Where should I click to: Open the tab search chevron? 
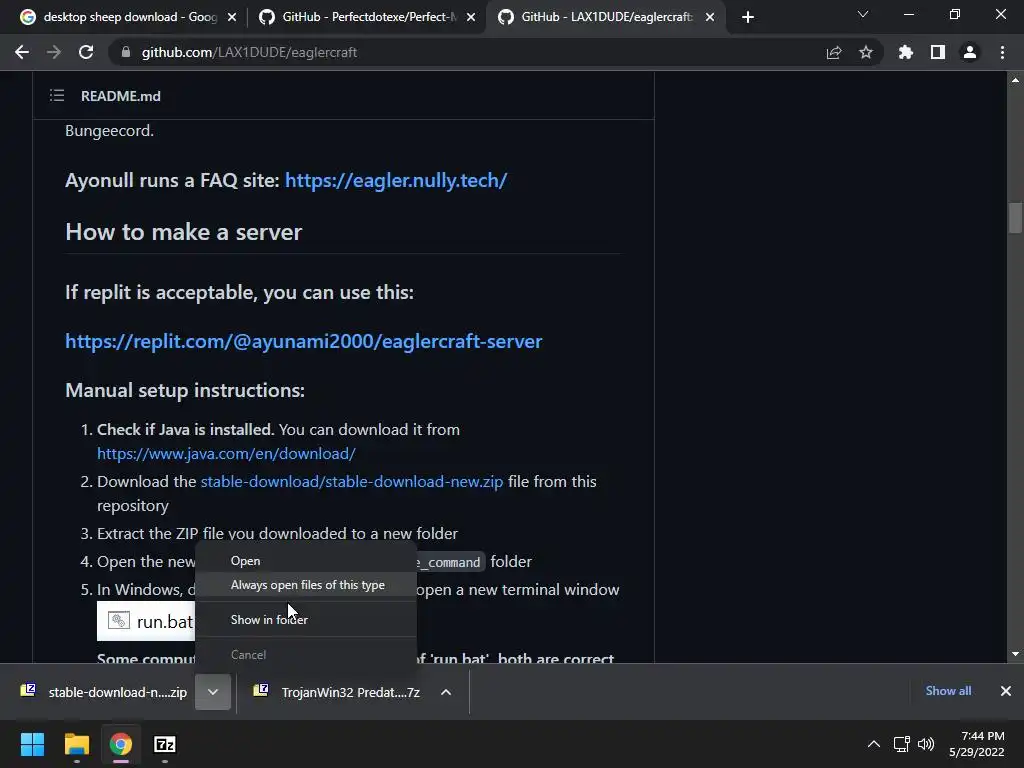(863, 14)
